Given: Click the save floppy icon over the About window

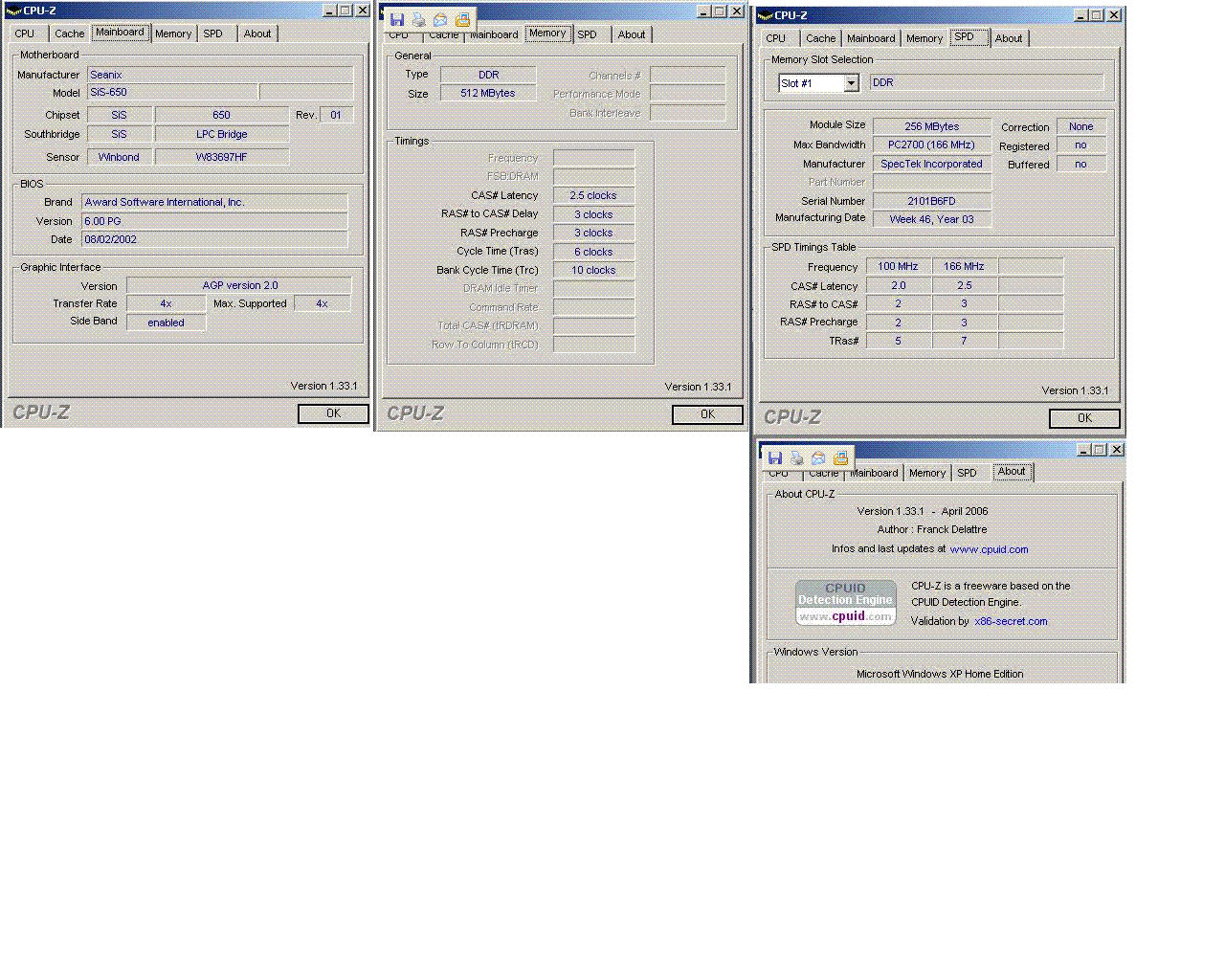Looking at the screenshot, I should [x=774, y=458].
